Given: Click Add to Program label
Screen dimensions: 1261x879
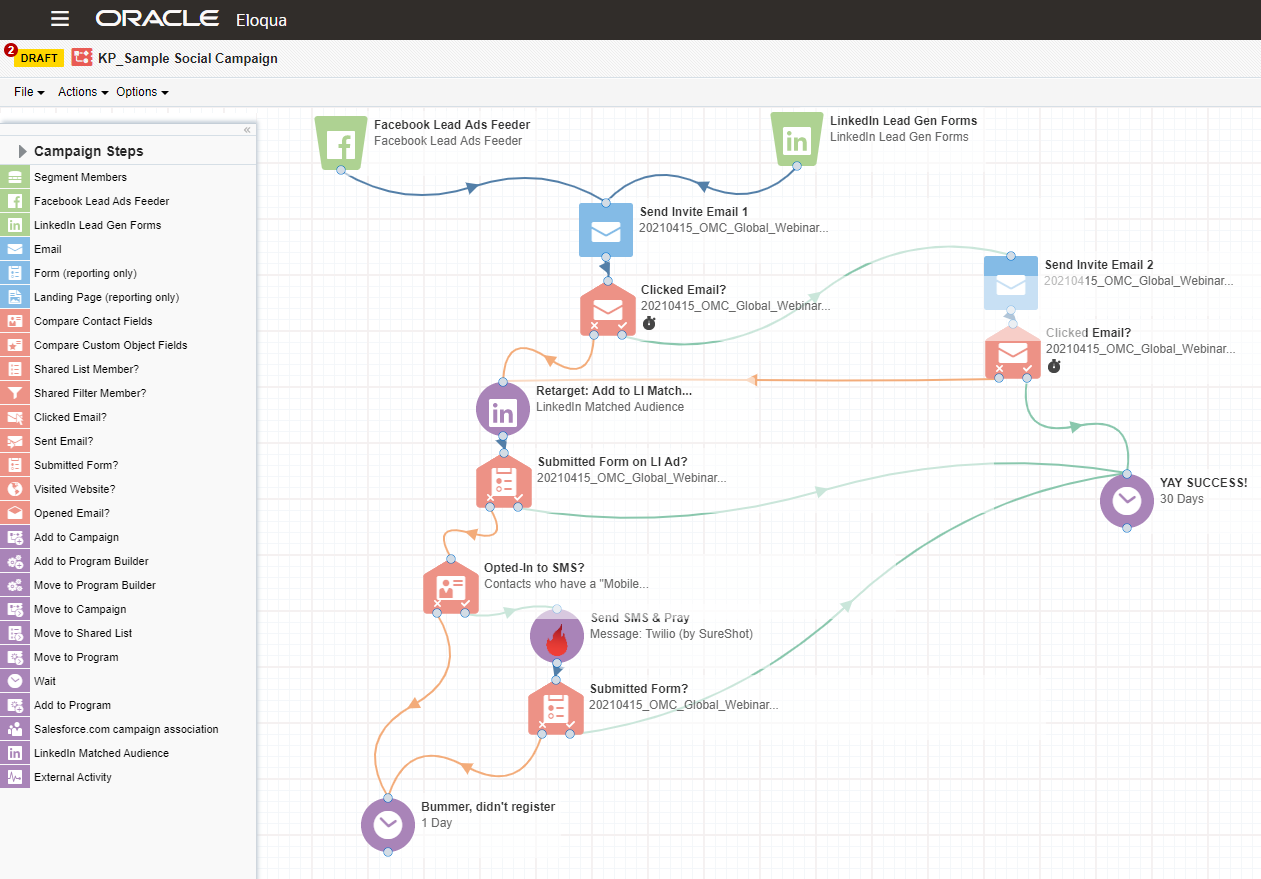Looking at the screenshot, I should click(x=72, y=705).
